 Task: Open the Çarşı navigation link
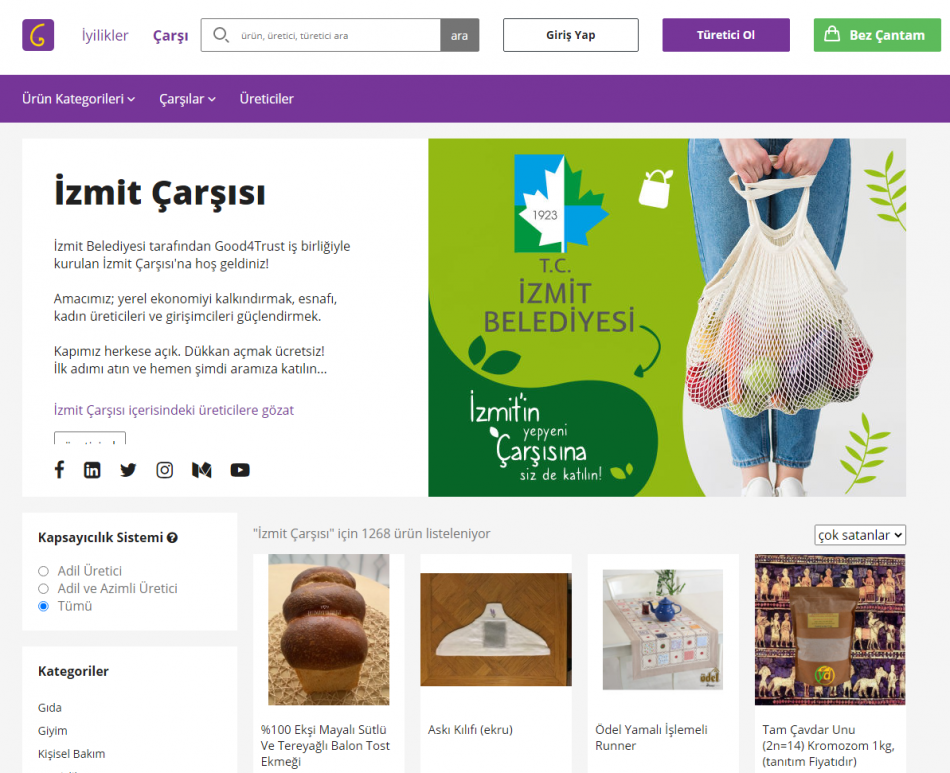pyautogui.click(x=170, y=35)
